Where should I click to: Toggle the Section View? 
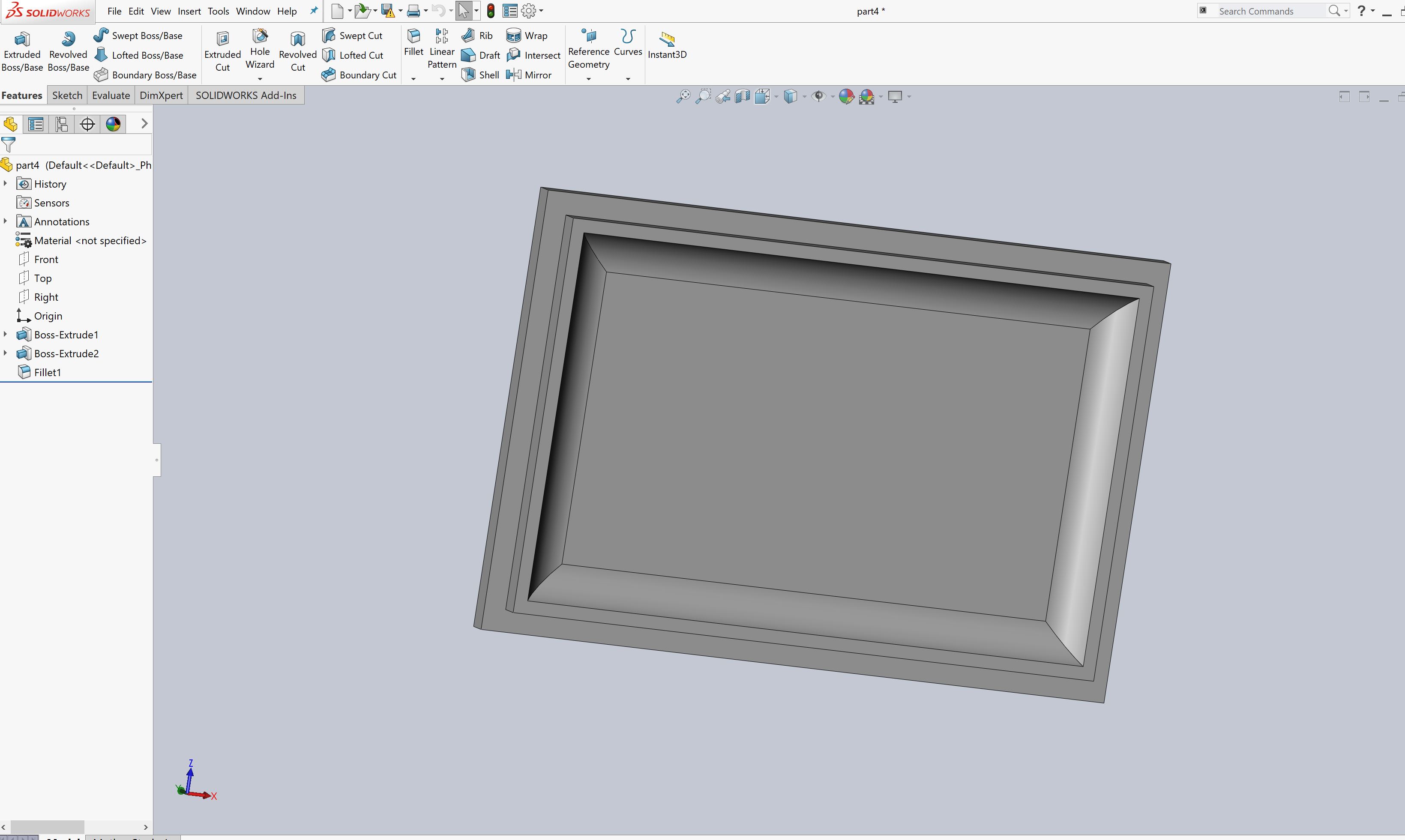point(743,96)
